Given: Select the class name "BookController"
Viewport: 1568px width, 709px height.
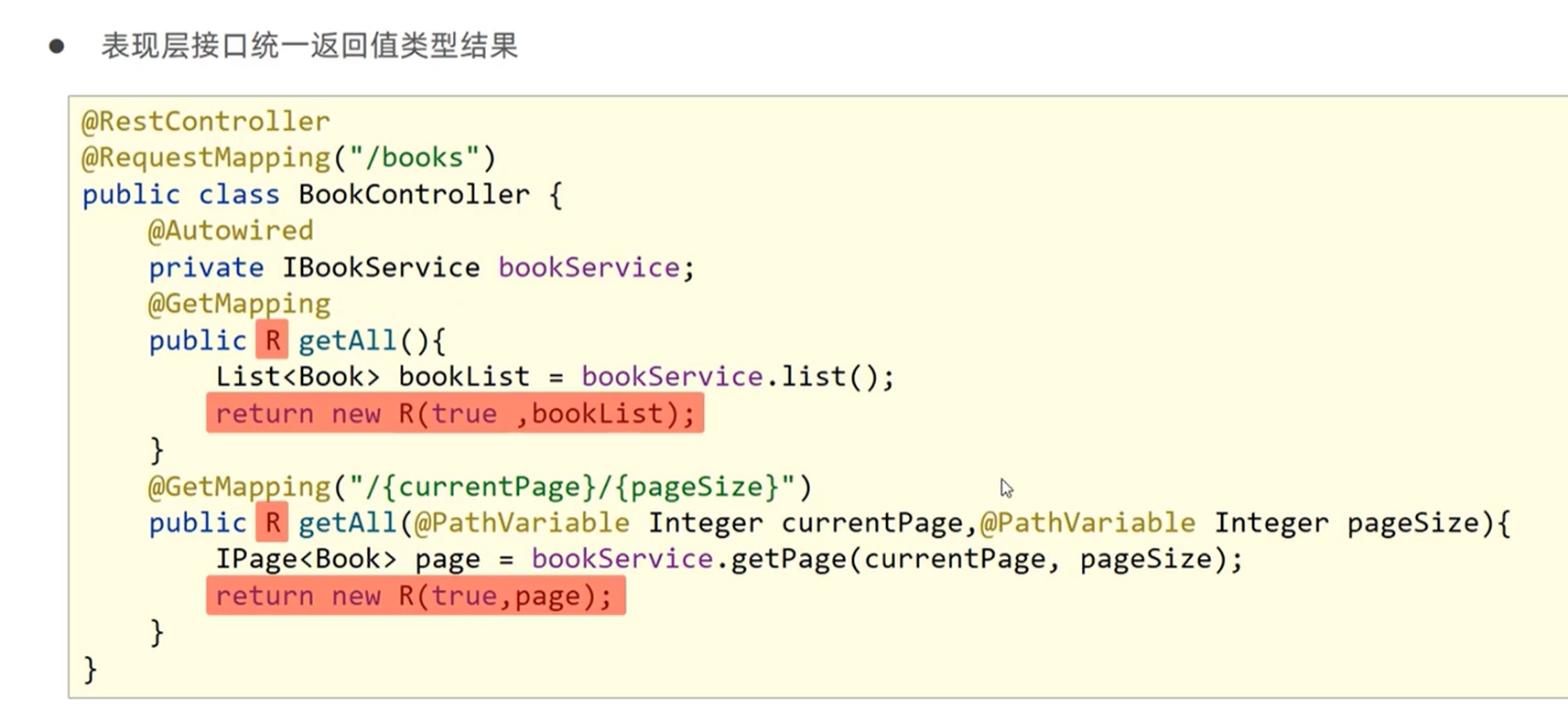Looking at the screenshot, I should [x=414, y=194].
